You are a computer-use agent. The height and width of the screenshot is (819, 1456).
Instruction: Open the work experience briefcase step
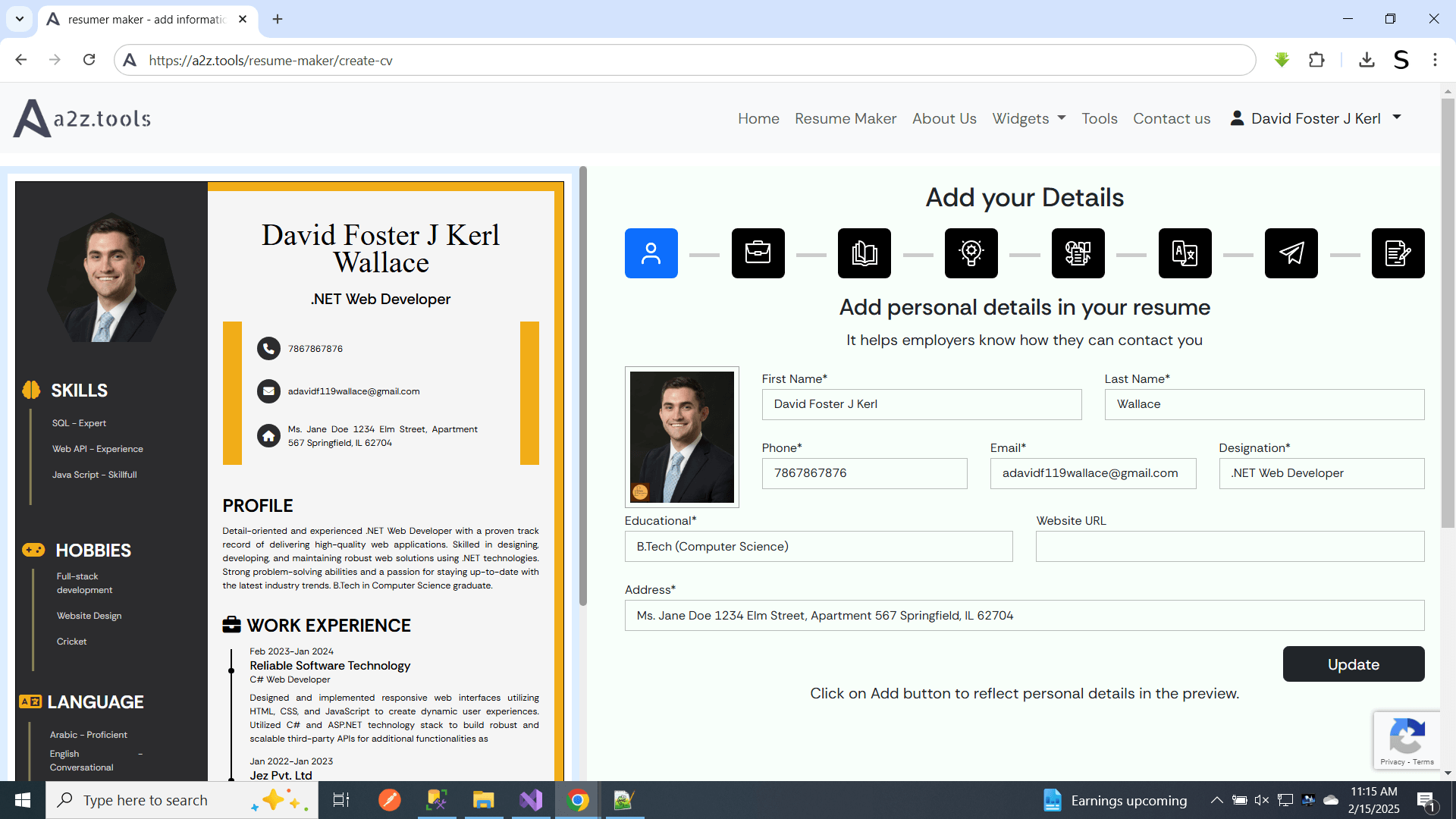tap(758, 253)
